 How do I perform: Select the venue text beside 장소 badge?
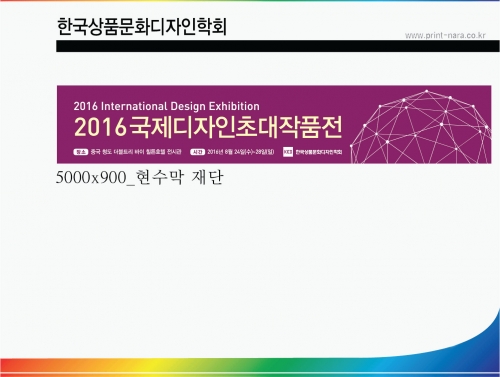136,152
